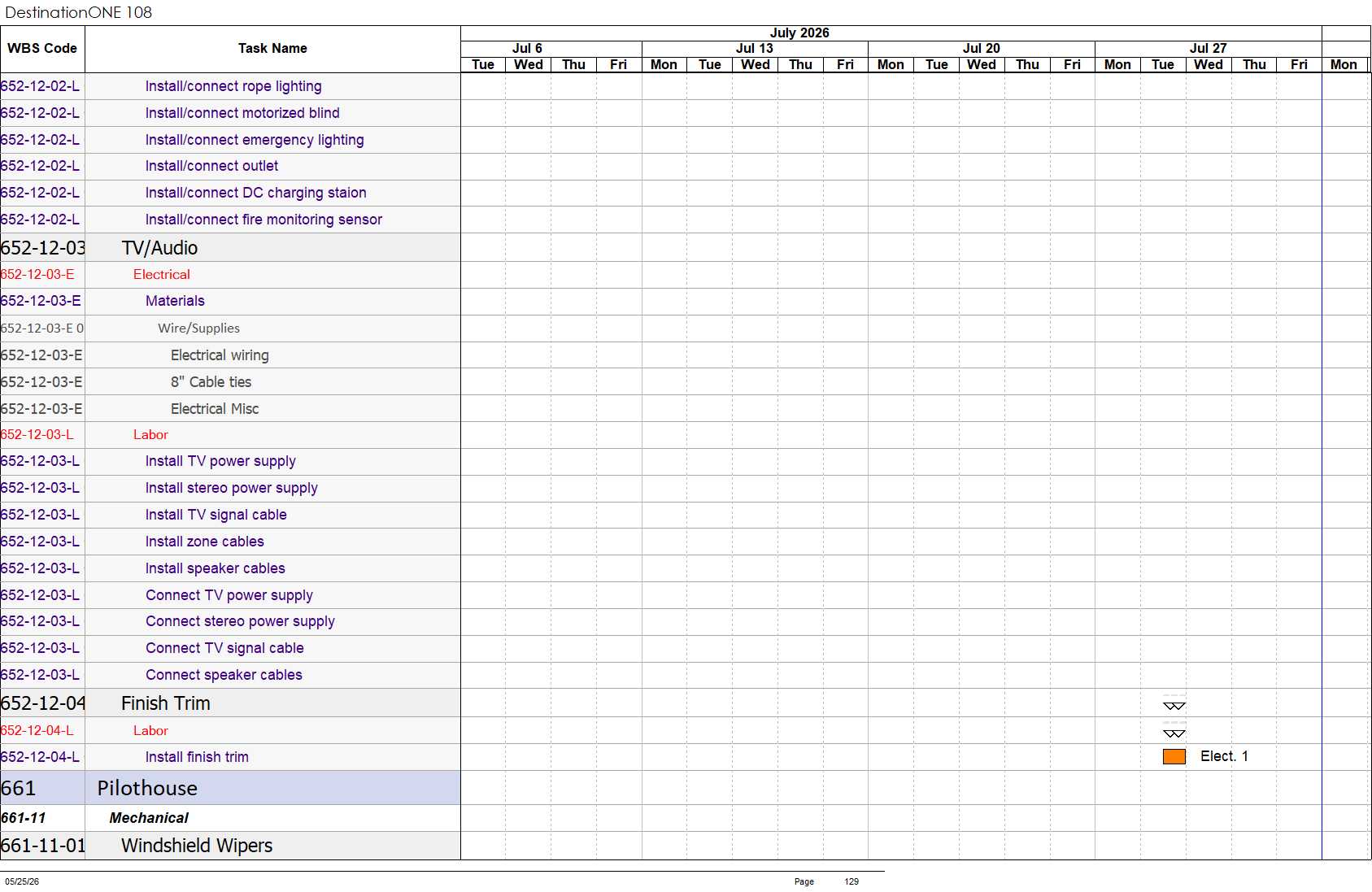Click the Task Name column header
The height and width of the screenshot is (892, 1372).
(272, 49)
